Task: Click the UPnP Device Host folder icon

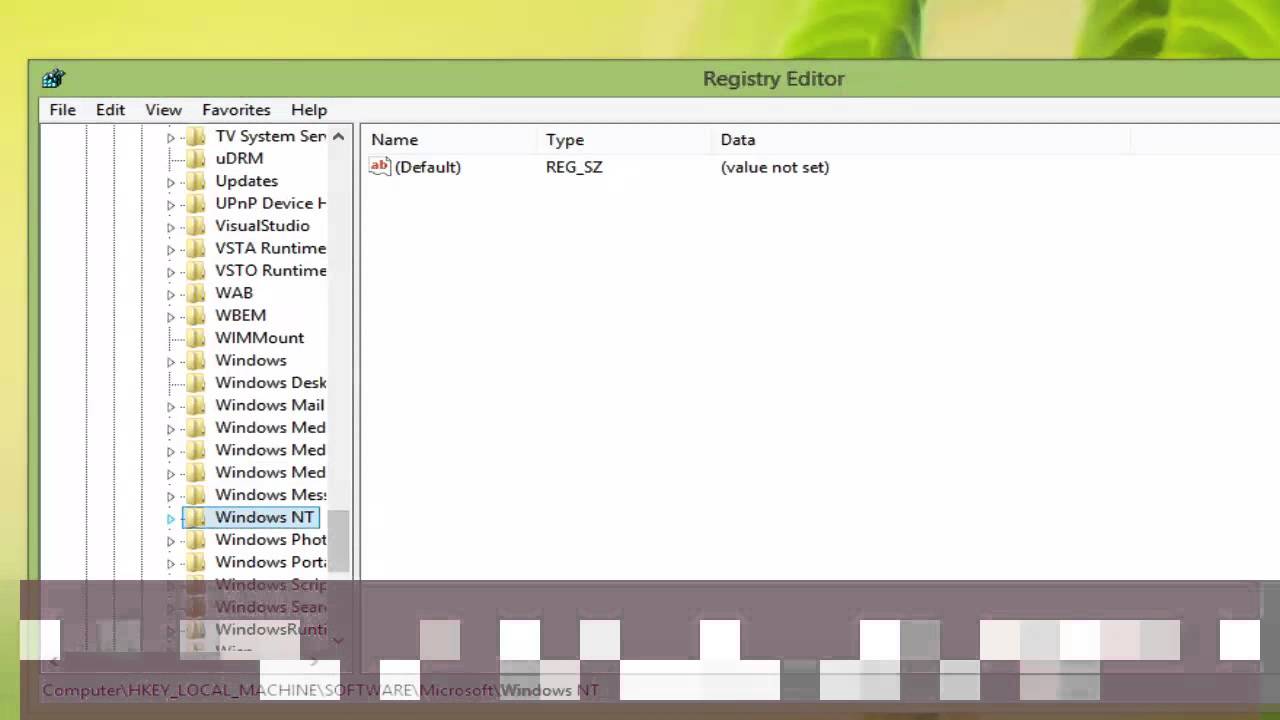Action: 196,203
